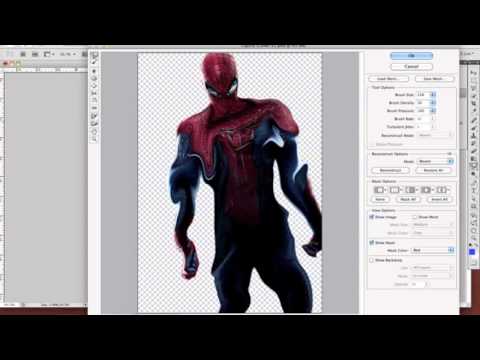Open Invert Selection mask option menu
The width and height of the screenshot is (480, 360).
click(x=442, y=190)
